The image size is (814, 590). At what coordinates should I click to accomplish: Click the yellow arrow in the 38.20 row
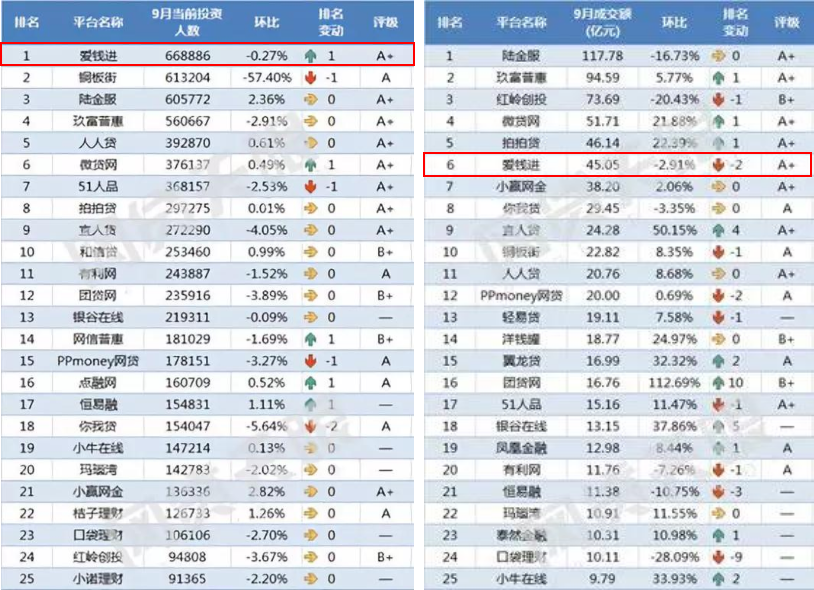tap(718, 187)
